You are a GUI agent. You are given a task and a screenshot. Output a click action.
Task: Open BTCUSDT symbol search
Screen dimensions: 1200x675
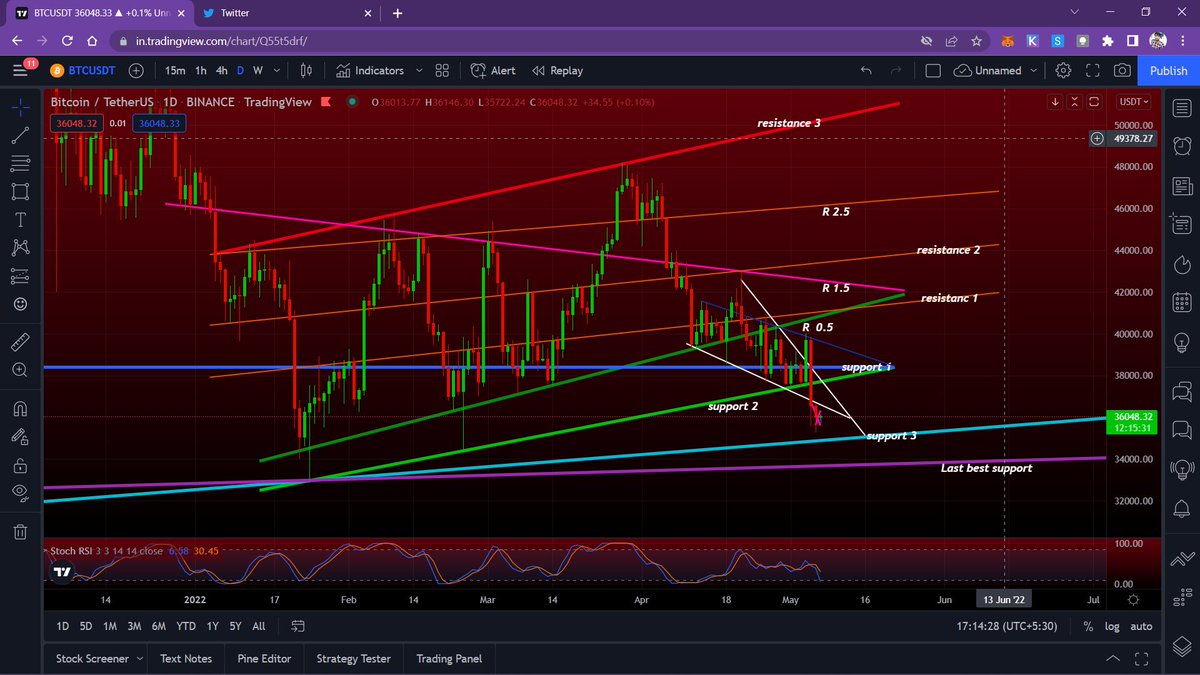pos(83,70)
